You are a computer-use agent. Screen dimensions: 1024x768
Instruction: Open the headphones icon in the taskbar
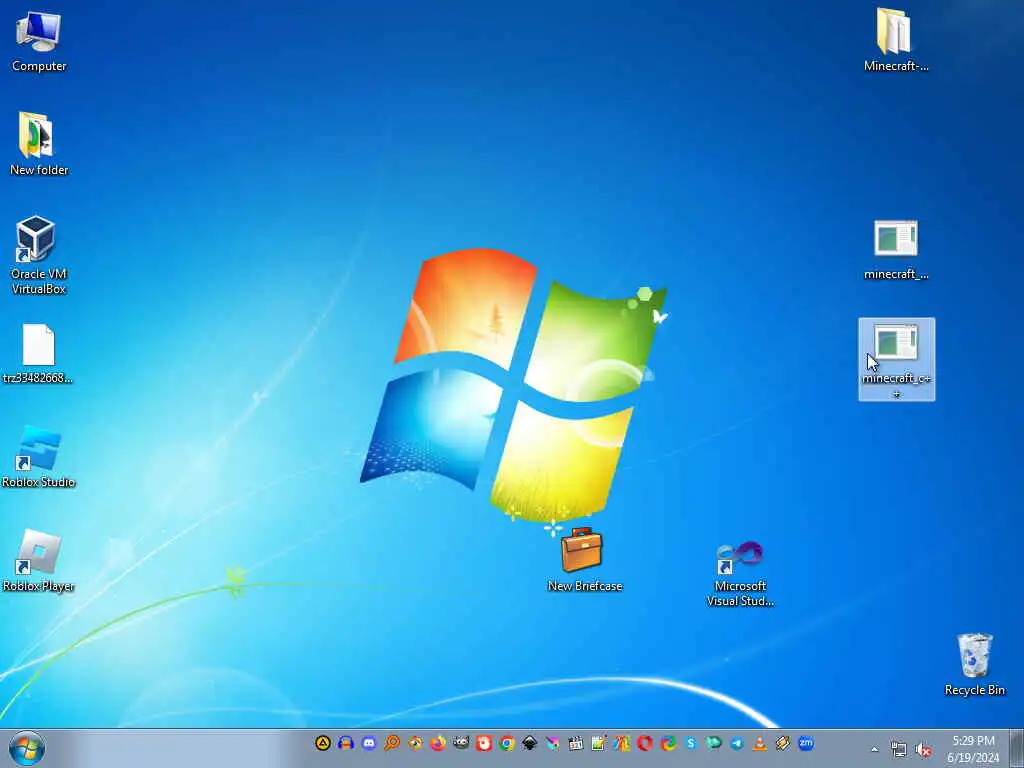(x=345, y=743)
